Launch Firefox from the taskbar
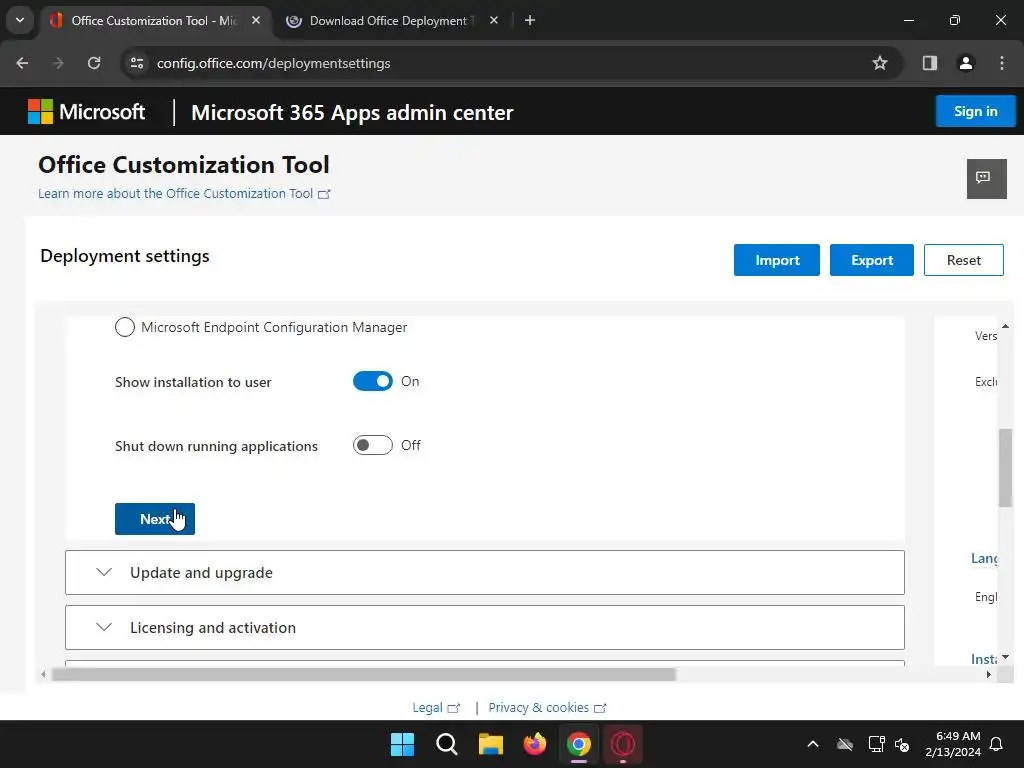 [535, 744]
